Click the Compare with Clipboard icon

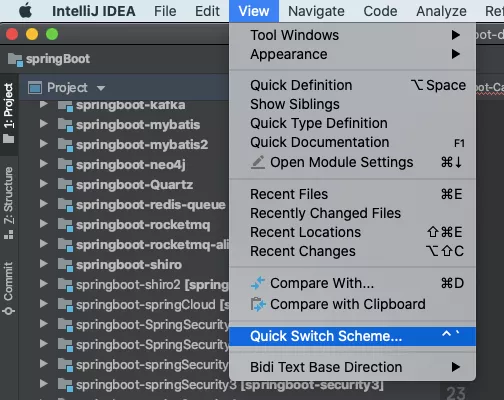pyautogui.click(x=258, y=304)
